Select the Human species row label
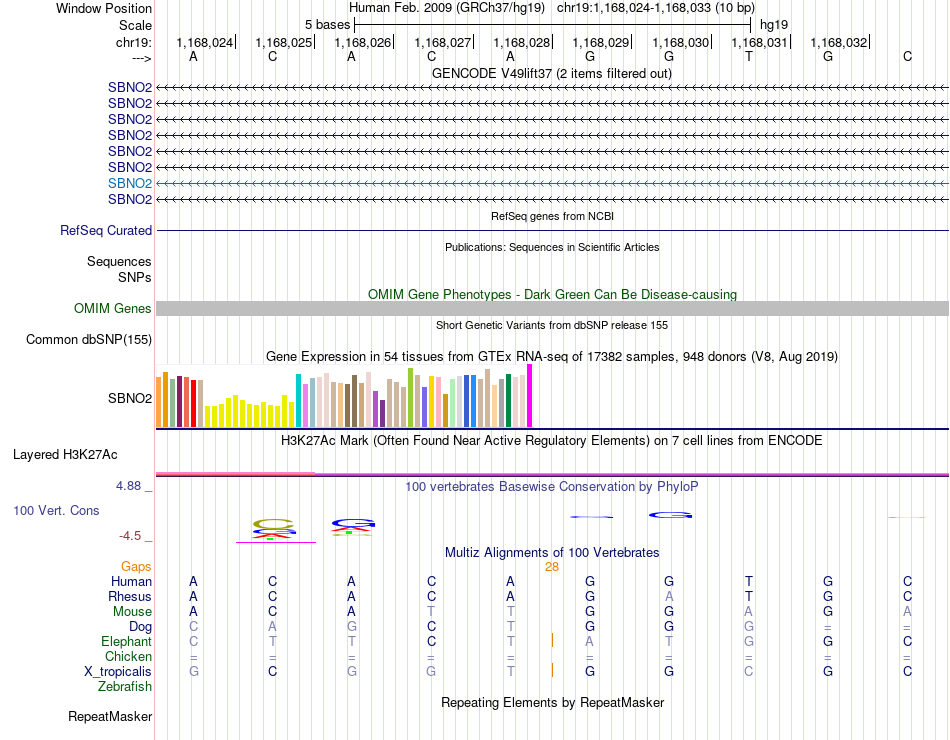The height and width of the screenshot is (740, 950). coord(131,581)
